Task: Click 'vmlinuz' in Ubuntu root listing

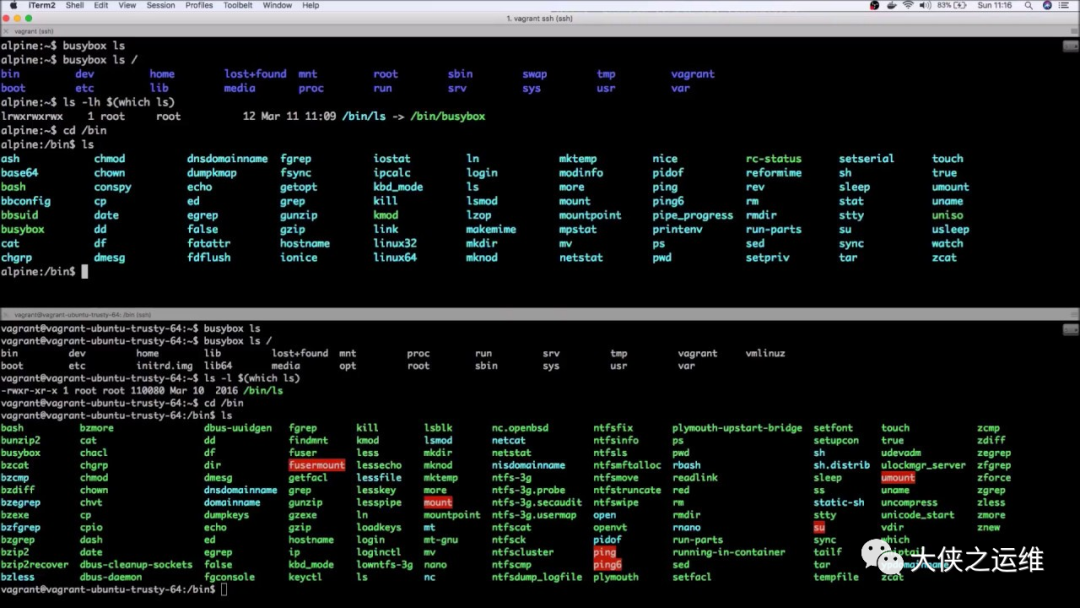Action: click(x=765, y=353)
